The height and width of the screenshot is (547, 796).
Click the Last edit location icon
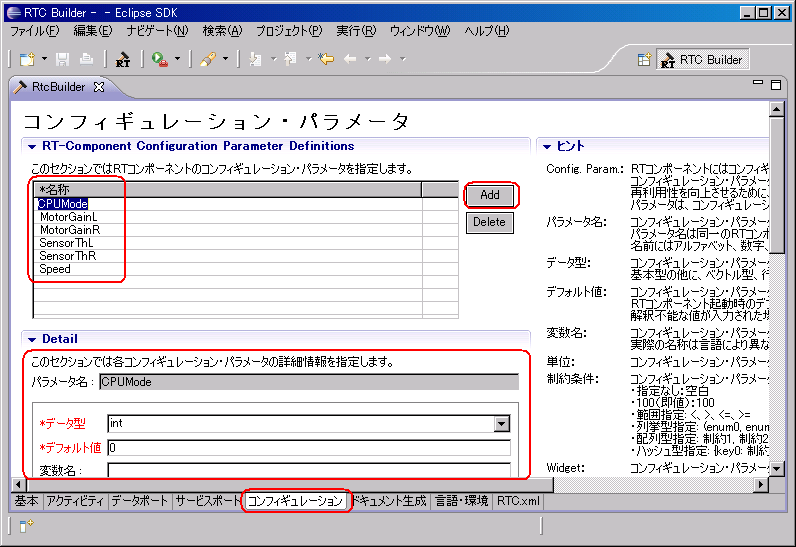[x=326, y=59]
